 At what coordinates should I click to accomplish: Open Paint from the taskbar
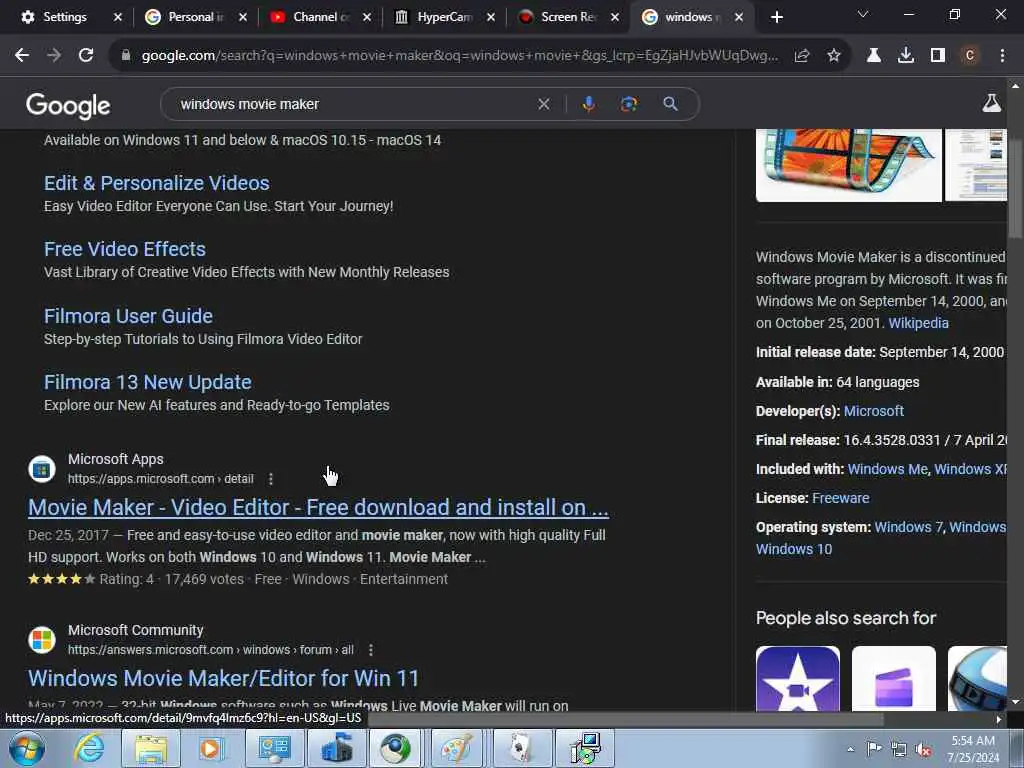coord(455,748)
